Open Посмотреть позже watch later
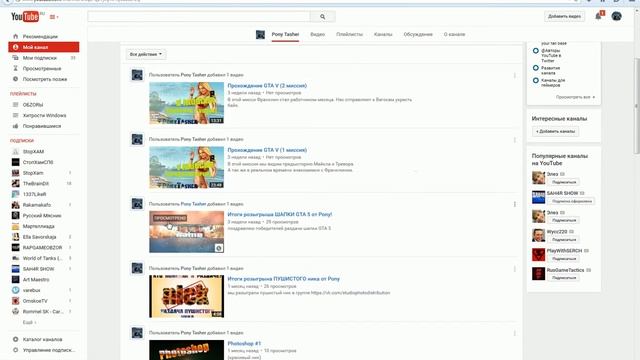This screenshot has width=640, height=360. pyautogui.click(x=44, y=79)
